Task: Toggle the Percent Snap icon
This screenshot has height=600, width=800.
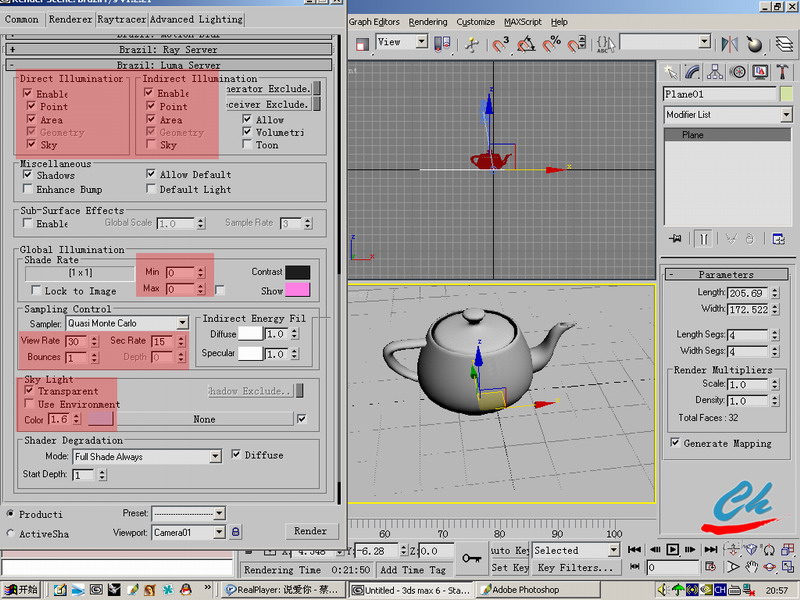Action: click(x=552, y=44)
